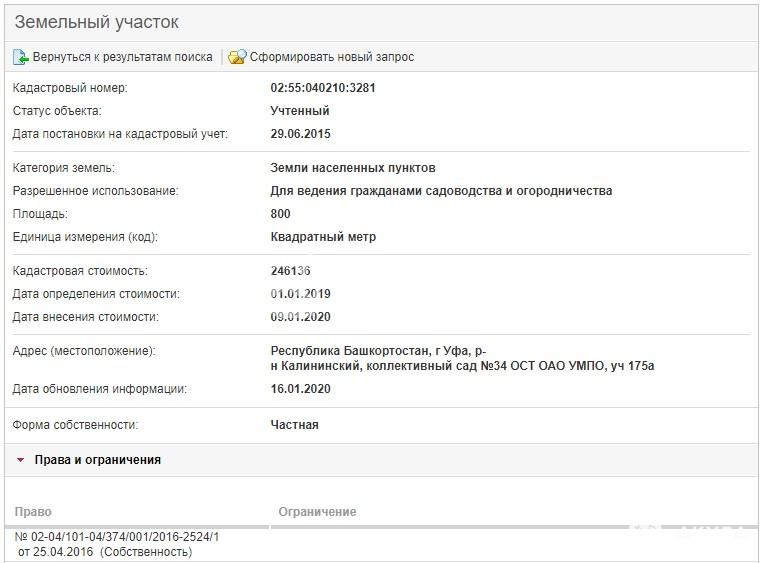Click the new query magnifier icon
The width and height of the screenshot is (764, 563).
pos(237,57)
